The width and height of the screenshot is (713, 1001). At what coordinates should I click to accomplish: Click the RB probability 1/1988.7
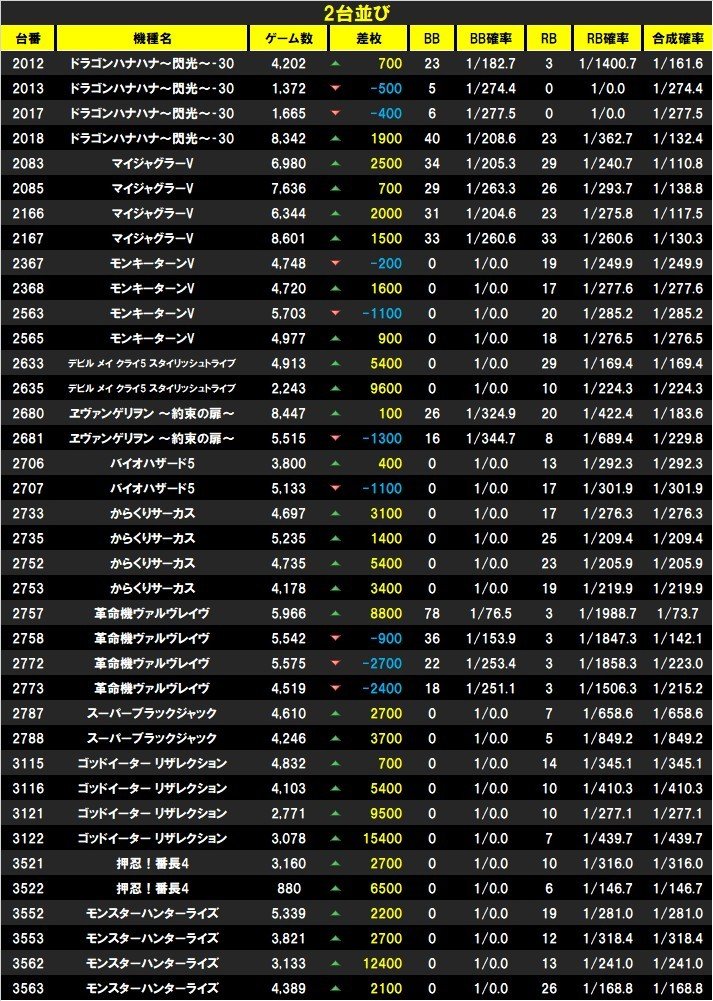pyautogui.click(x=608, y=613)
